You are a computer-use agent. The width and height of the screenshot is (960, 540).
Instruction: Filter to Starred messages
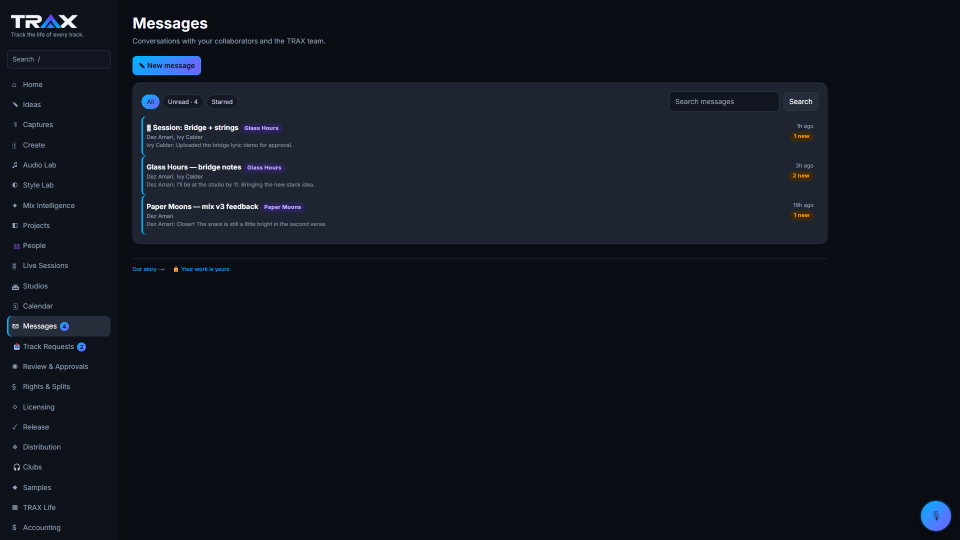pos(222,102)
